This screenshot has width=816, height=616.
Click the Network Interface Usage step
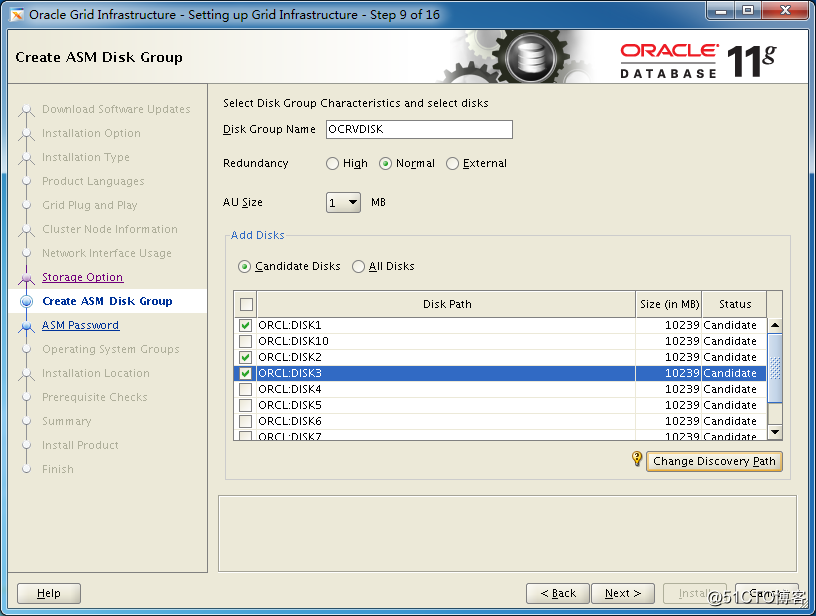107,253
